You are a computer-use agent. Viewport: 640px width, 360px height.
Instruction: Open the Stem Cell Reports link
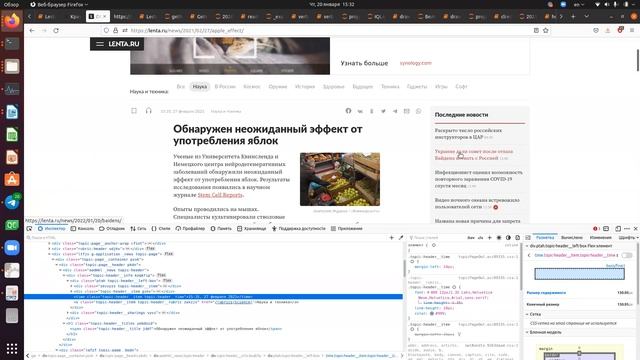click(220, 195)
